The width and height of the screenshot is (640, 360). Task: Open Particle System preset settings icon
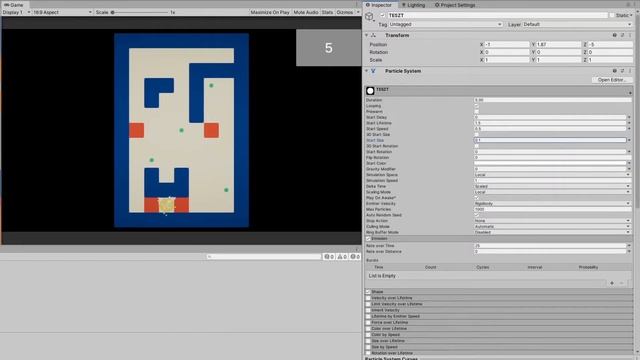pyautogui.click(x=622, y=71)
